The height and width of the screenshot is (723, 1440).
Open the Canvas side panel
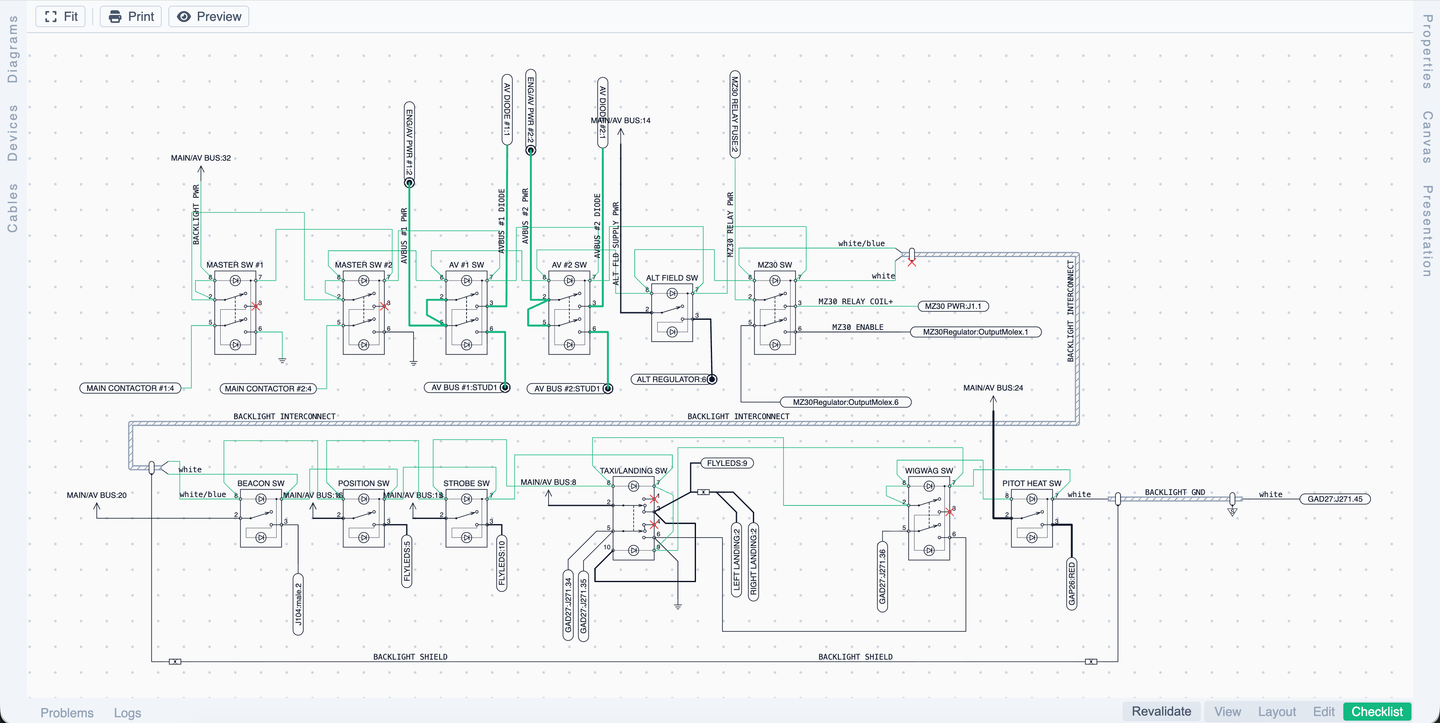pyautogui.click(x=1427, y=136)
